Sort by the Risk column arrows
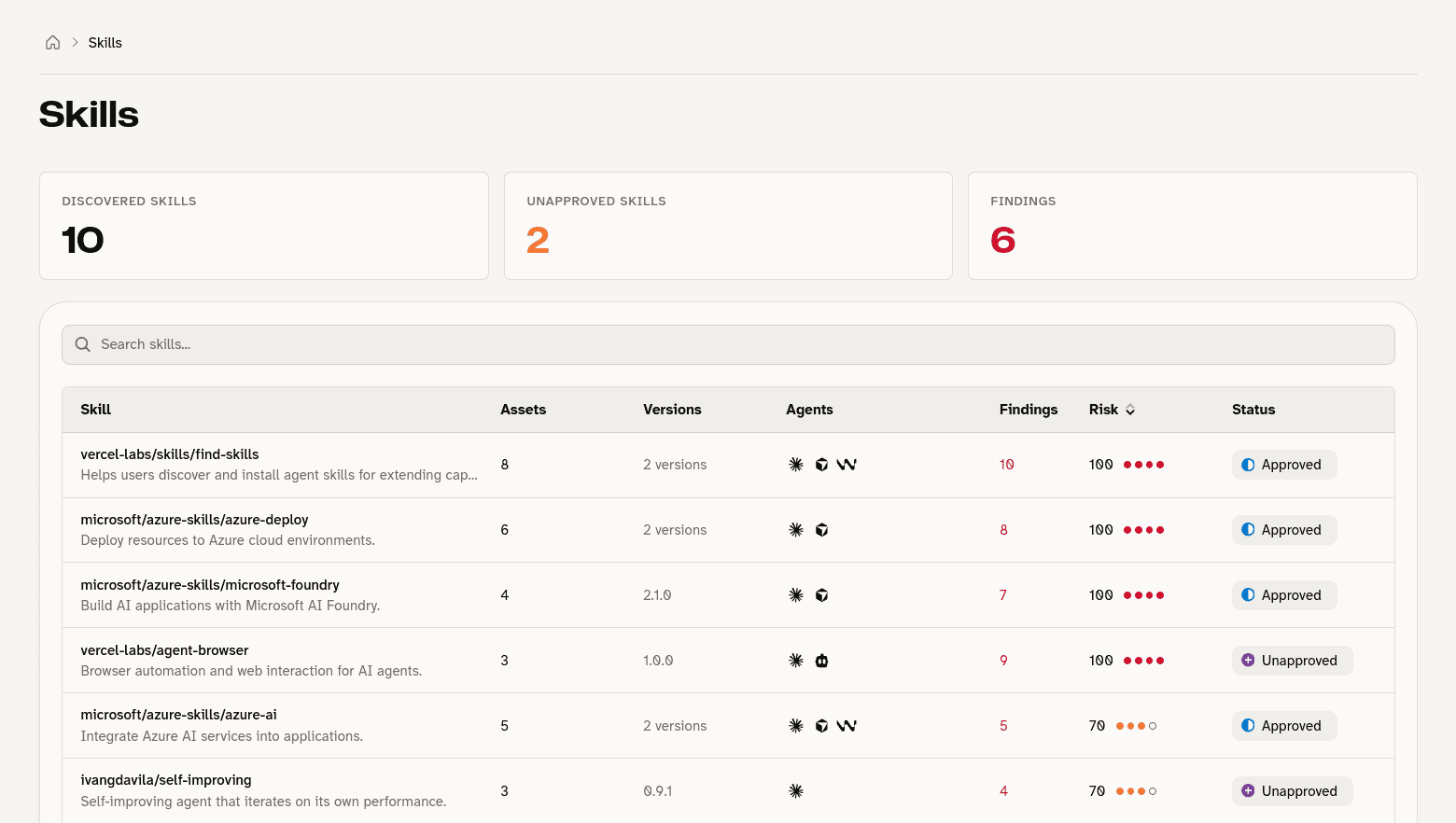1456x823 pixels. [1130, 410]
